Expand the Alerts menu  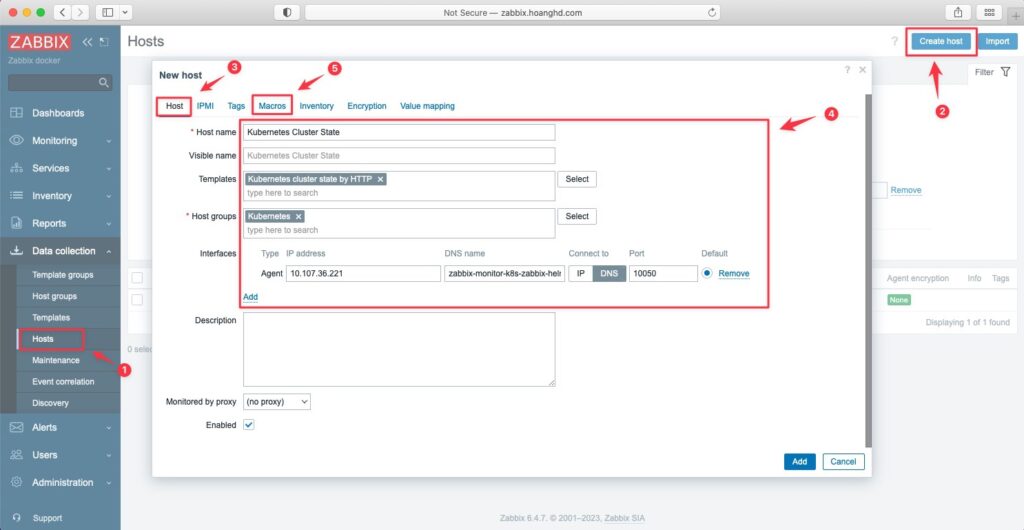108,428
